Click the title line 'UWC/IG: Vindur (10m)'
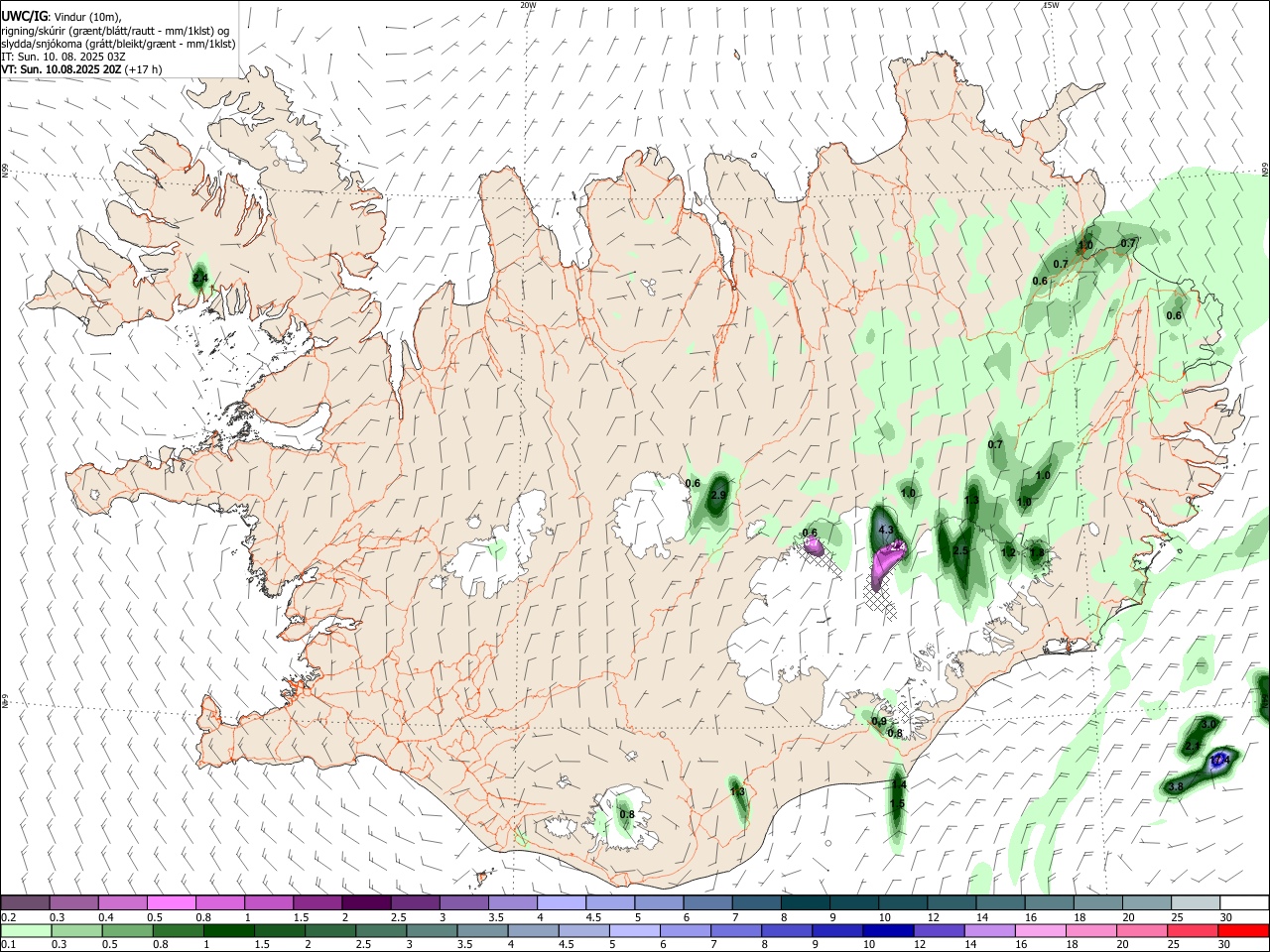The height and width of the screenshot is (952, 1270). pyautogui.click(x=61, y=16)
